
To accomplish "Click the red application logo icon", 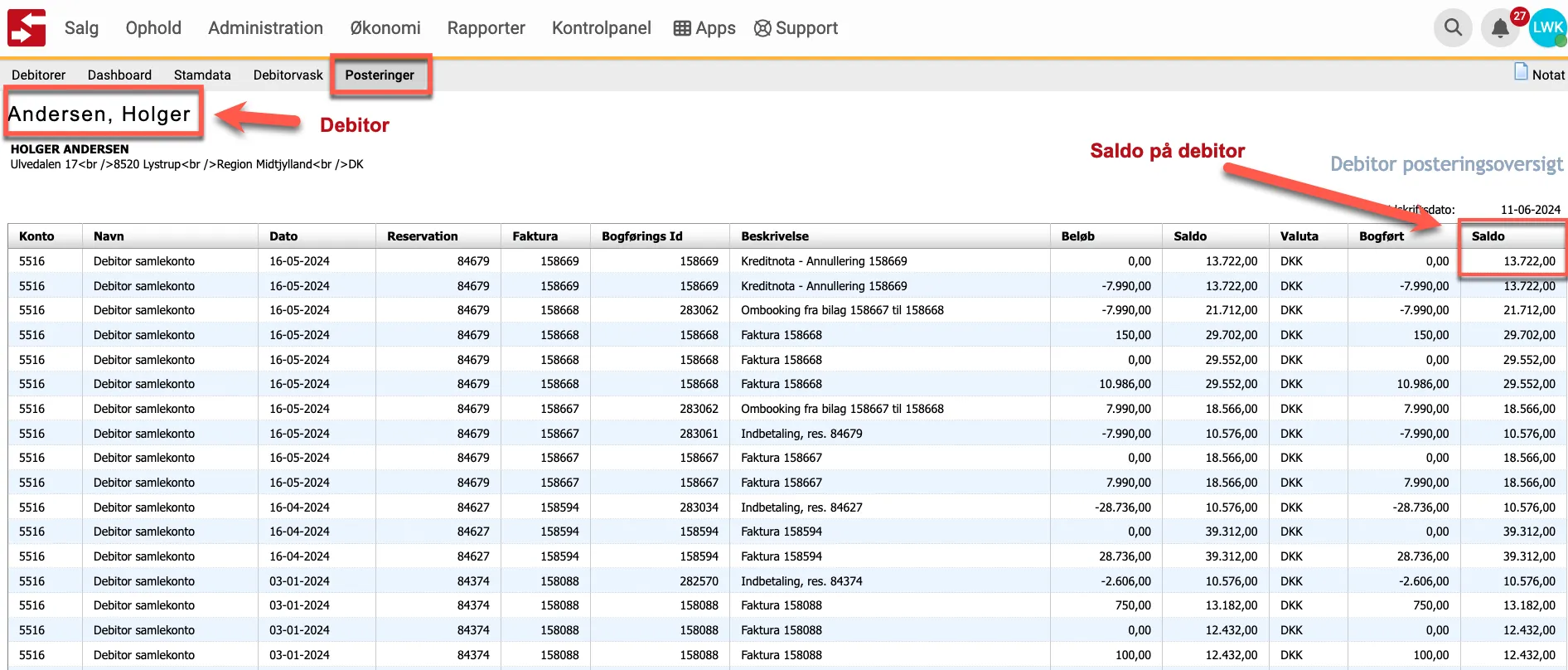I will 27,27.
